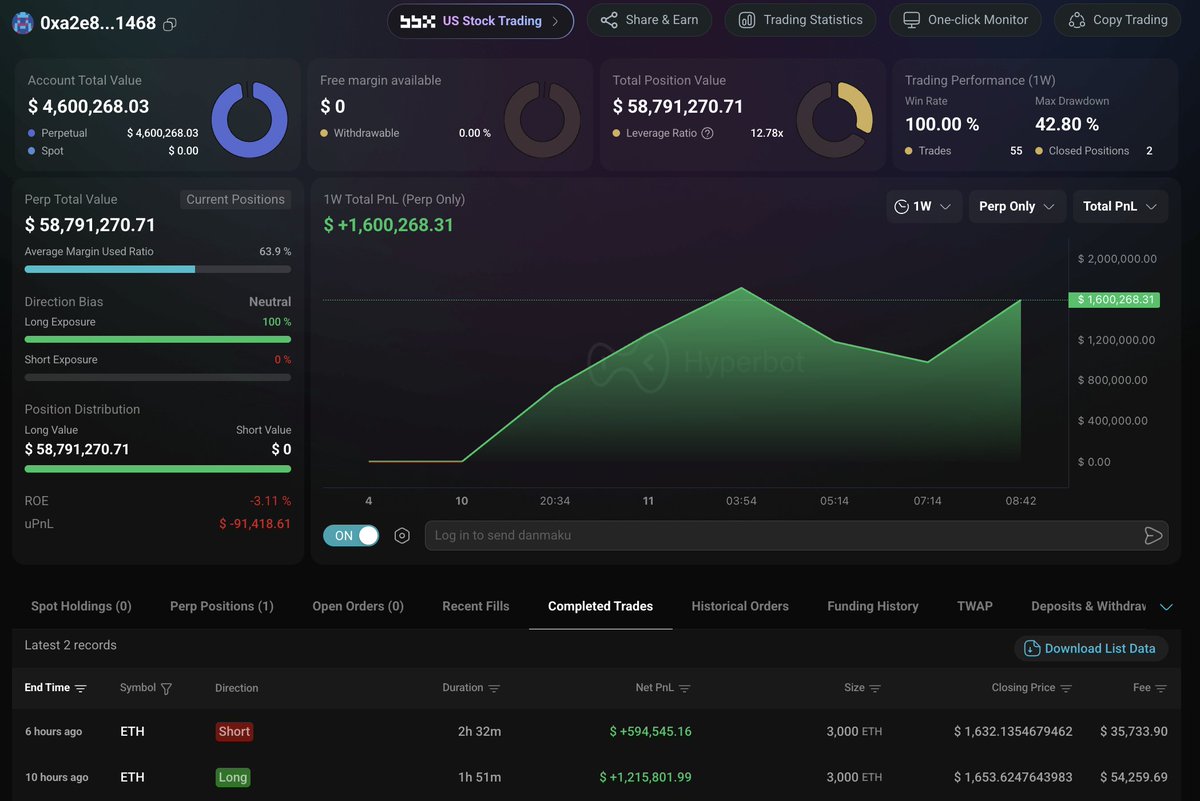Click Average Margin Used Ratio bar

coord(158,269)
